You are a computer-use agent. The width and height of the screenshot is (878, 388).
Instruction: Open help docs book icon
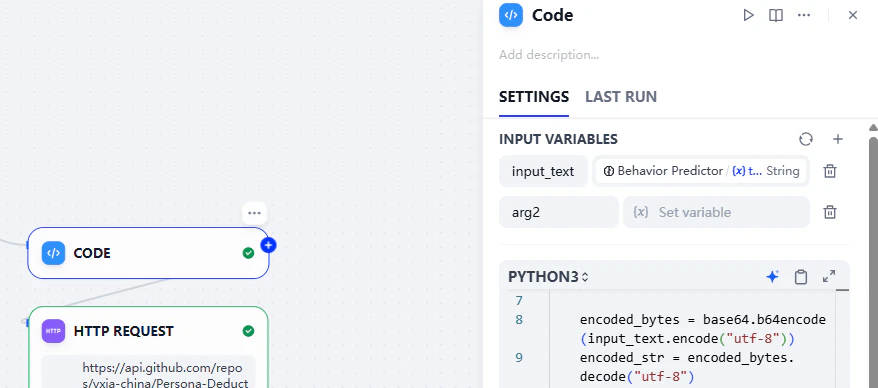[776, 15]
